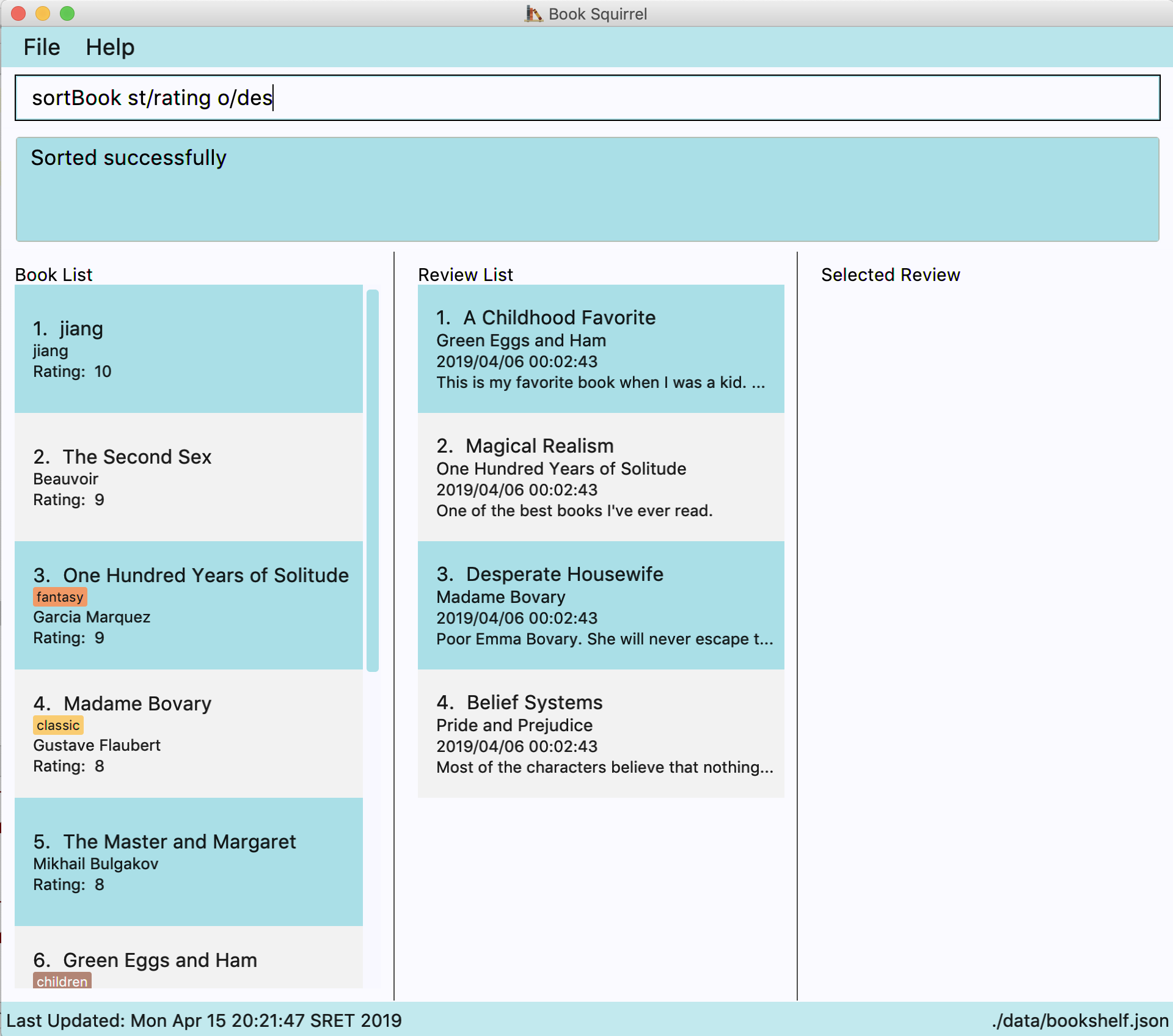Select book 1 jiang in Book List
The image size is (1173, 1036).
(x=189, y=349)
